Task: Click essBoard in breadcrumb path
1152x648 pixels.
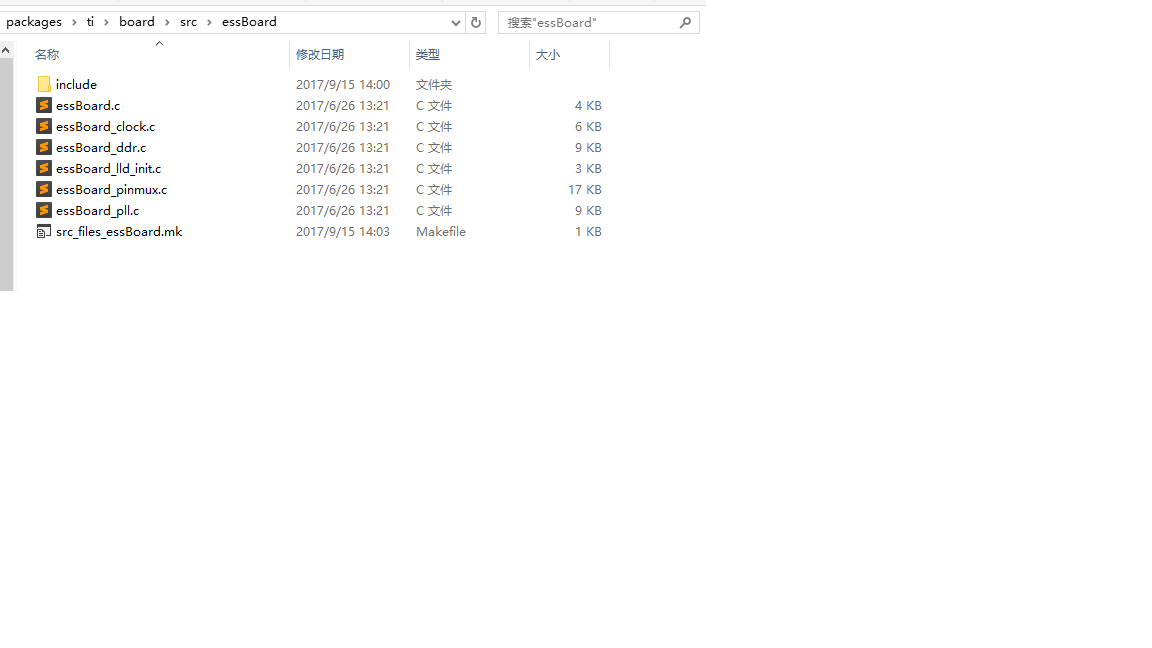Action: pos(249,22)
